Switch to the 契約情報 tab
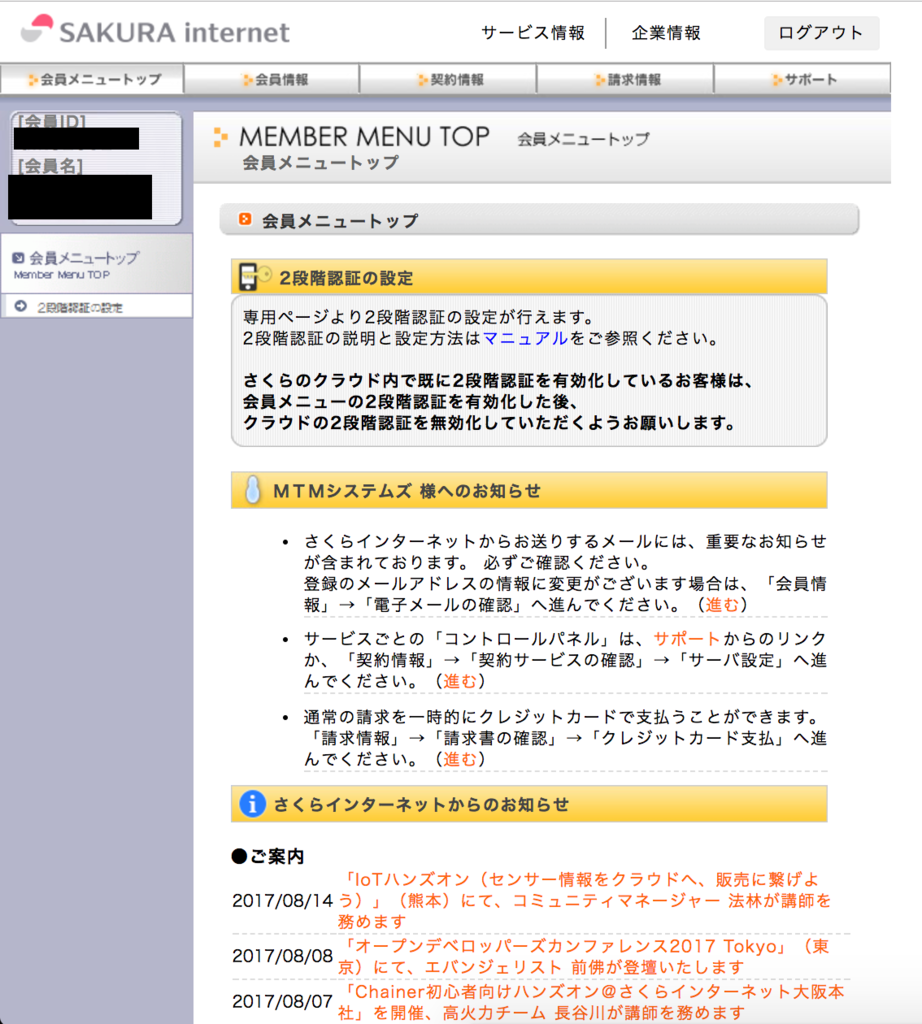922x1024 pixels. click(448, 79)
